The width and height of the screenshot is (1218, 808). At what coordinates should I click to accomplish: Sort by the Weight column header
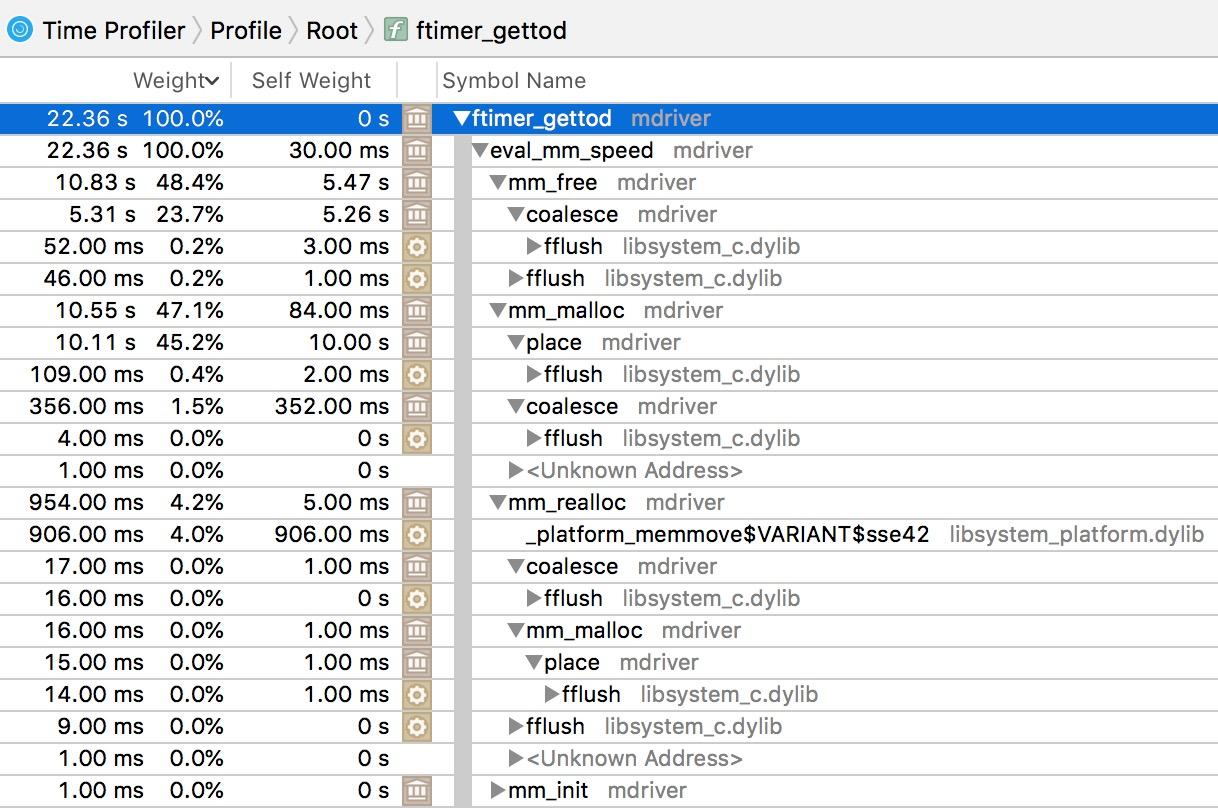(x=175, y=81)
